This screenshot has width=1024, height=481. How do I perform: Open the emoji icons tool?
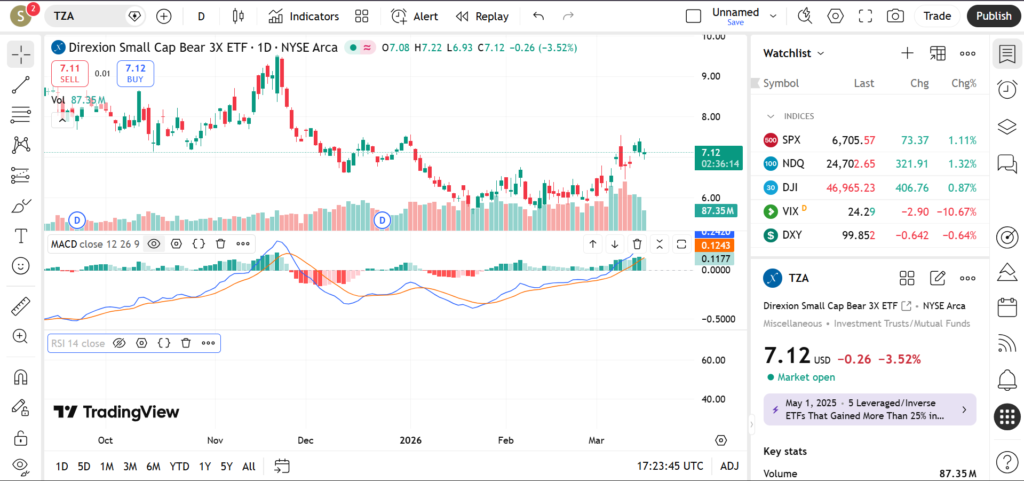click(21, 266)
